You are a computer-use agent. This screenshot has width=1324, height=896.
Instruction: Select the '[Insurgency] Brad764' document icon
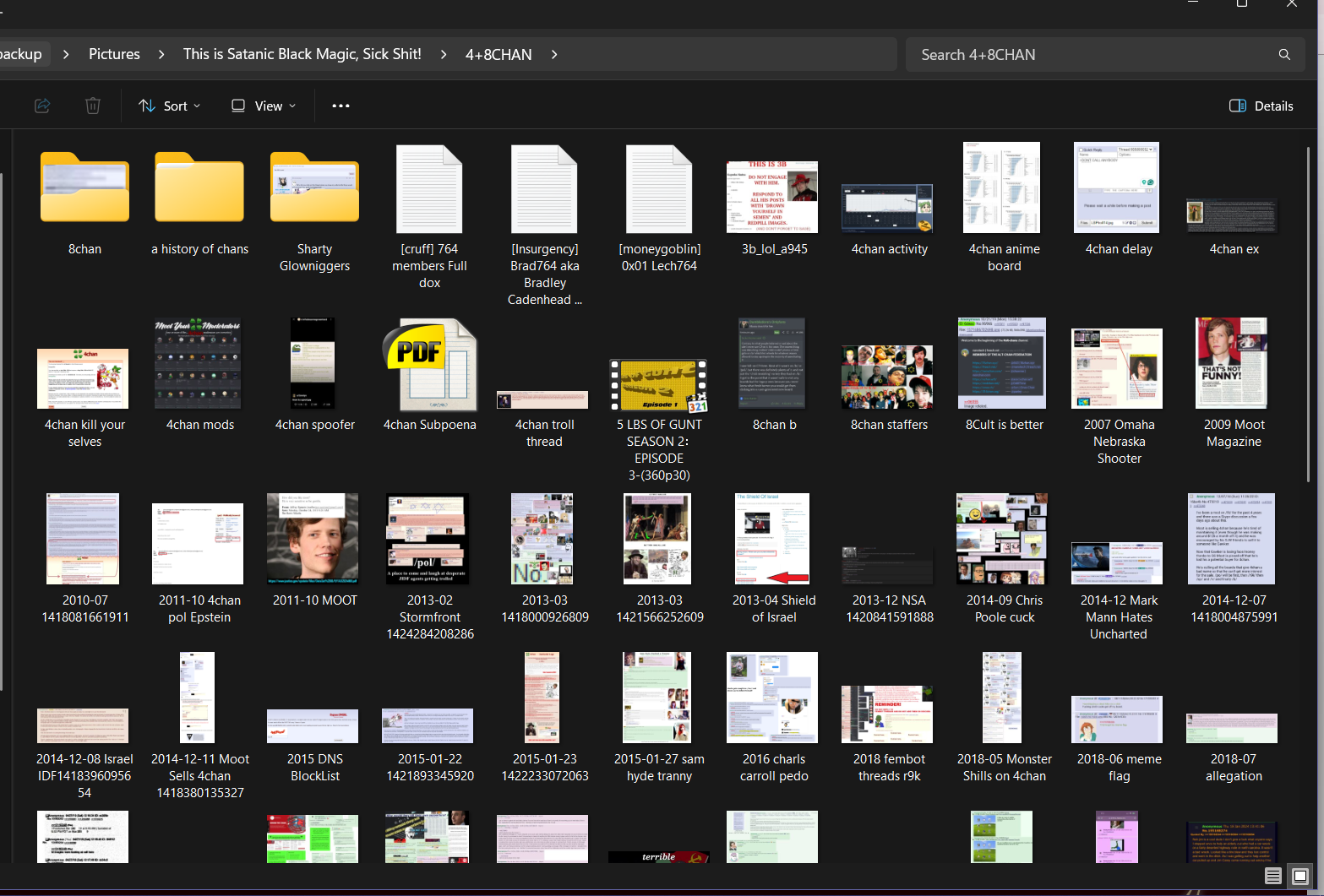544,188
